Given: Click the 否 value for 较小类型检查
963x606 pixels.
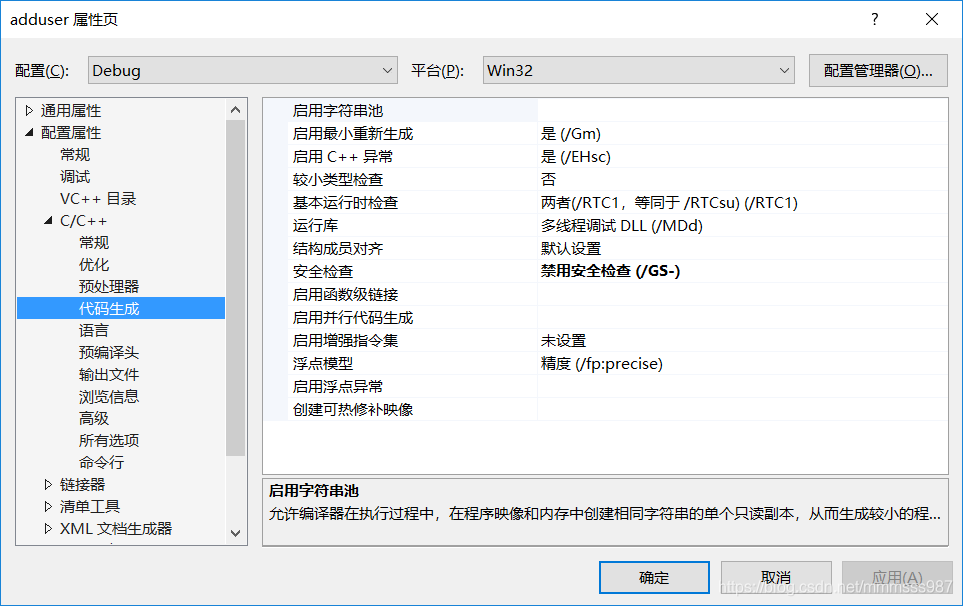Looking at the screenshot, I should coord(548,180).
